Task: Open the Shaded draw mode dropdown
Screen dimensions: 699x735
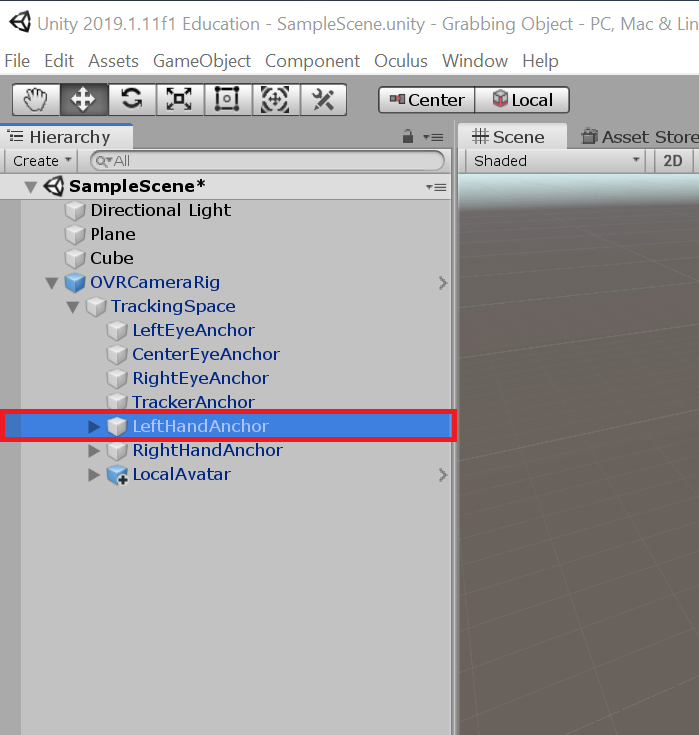Action: pos(556,161)
